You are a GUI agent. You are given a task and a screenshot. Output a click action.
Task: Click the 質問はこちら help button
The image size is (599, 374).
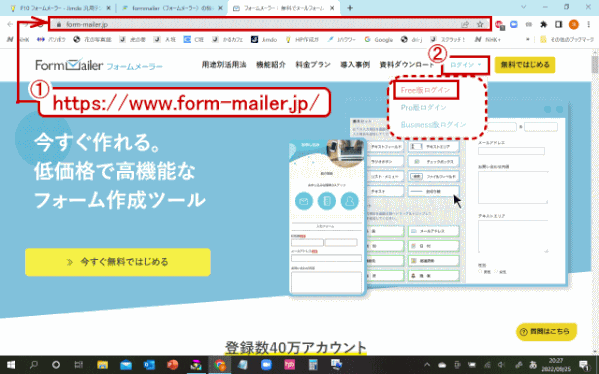pyautogui.click(x=546, y=332)
